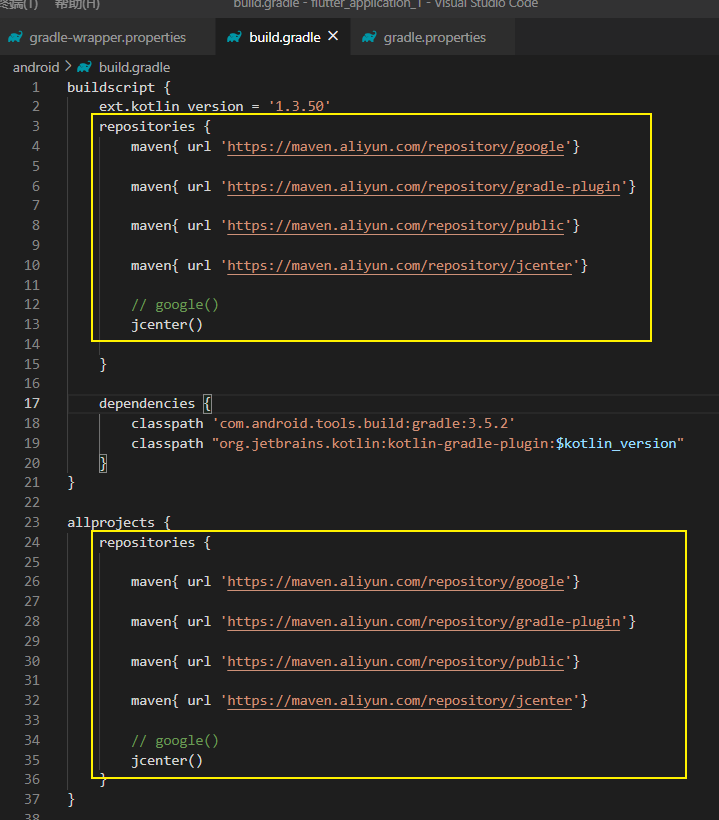
Task: Click 'repositories' on line 3
Action: 147,127
